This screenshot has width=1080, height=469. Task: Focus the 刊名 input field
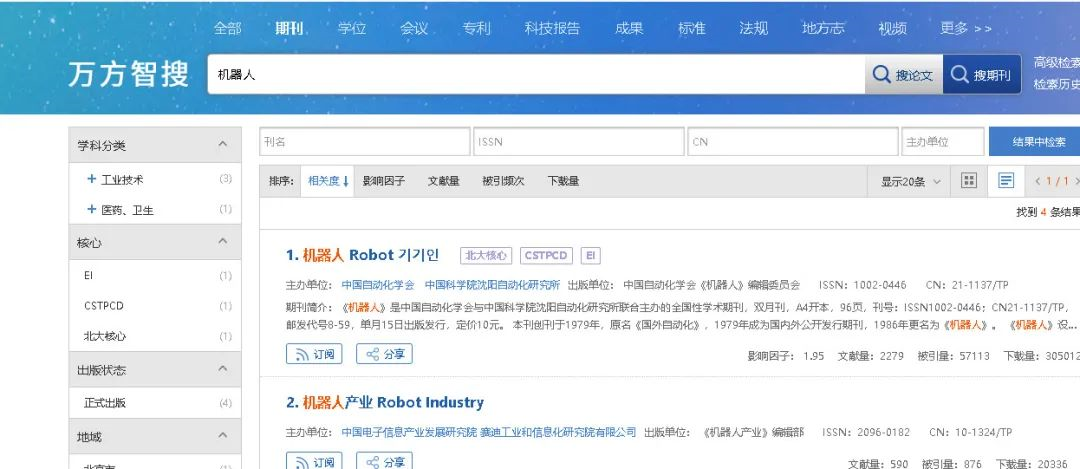pyautogui.click(x=365, y=142)
